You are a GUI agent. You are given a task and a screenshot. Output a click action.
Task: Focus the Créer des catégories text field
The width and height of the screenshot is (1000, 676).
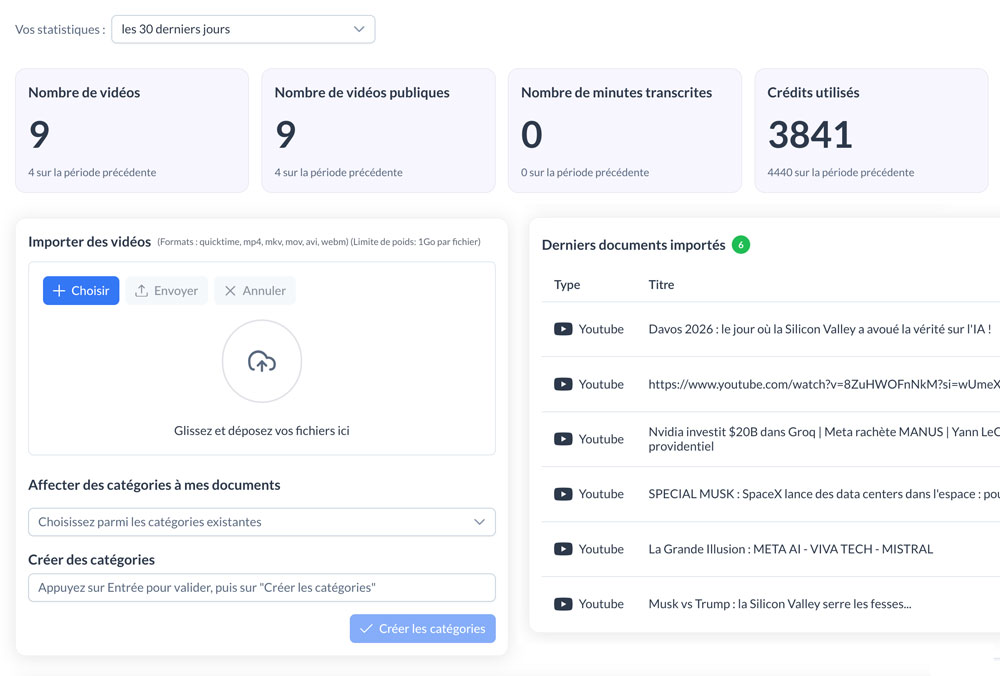(x=261, y=588)
